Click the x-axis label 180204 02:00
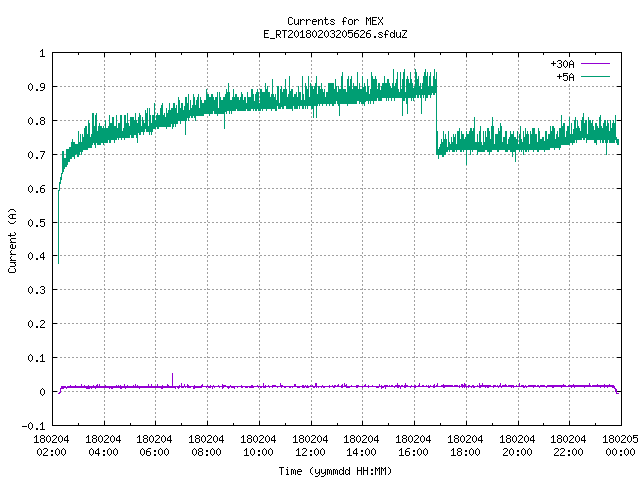This screenshot has width=640, height=480. (x=51, y=446)
